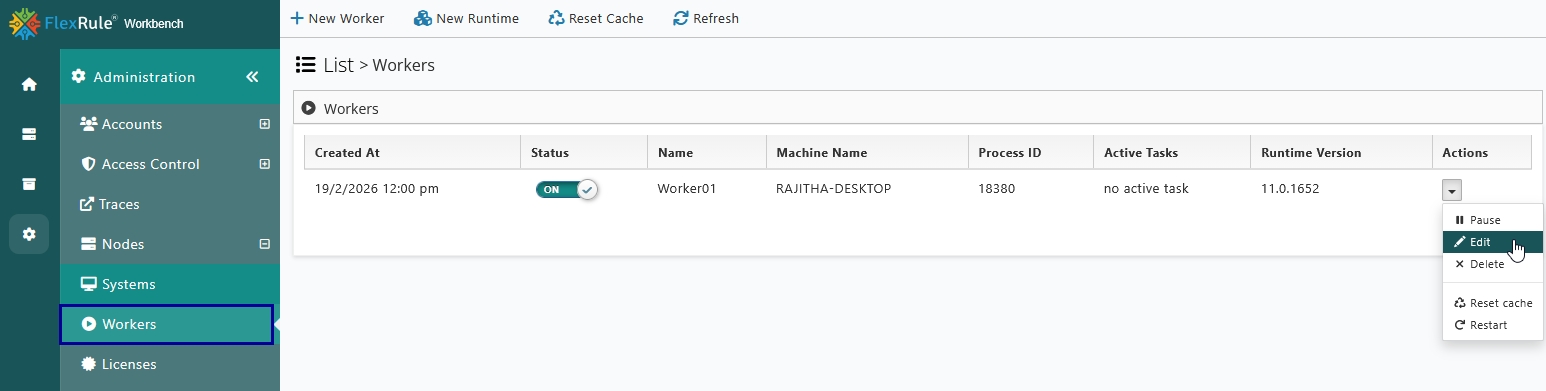Viewport: 1546px width, 391px height.
Task: Sort by the Created At column header
Action: [412, 153]
